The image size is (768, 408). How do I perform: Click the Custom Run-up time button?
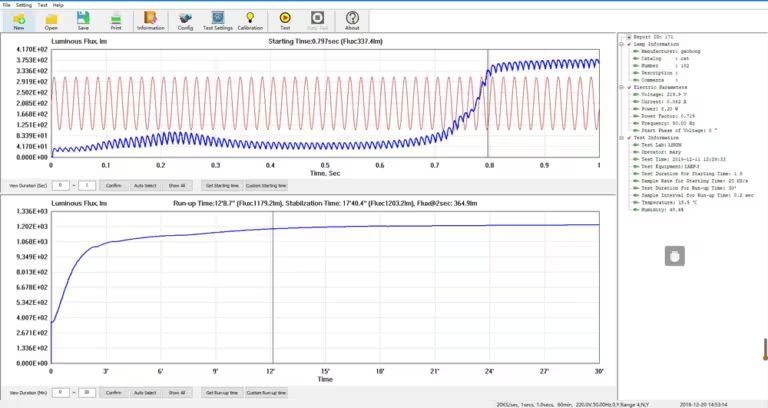(x=266, y=393)
